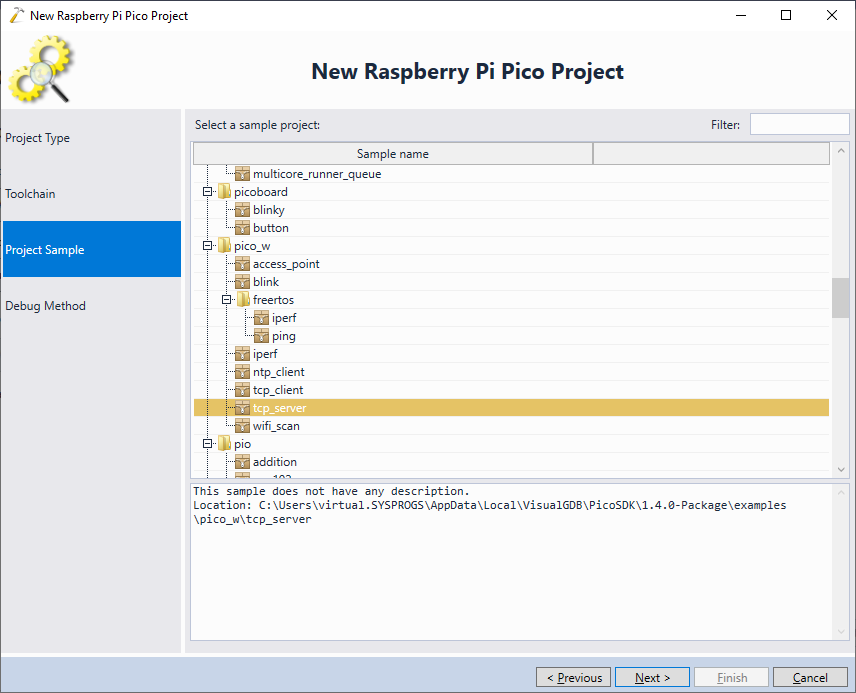856x693 pixels.
Task: Collapse the pio tree node
Action: tap(207, 444)
